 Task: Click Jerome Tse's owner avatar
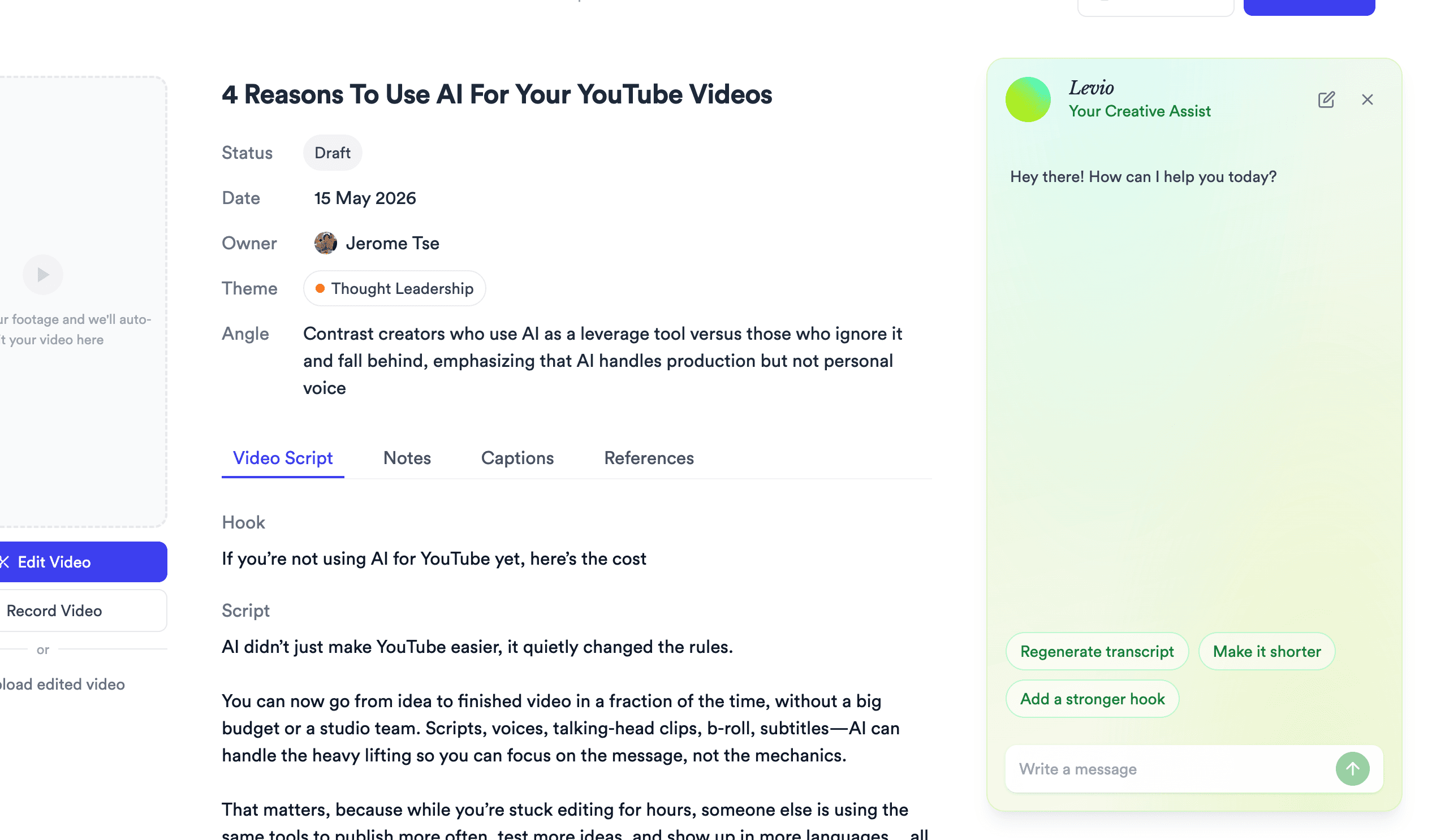(325, 243)
